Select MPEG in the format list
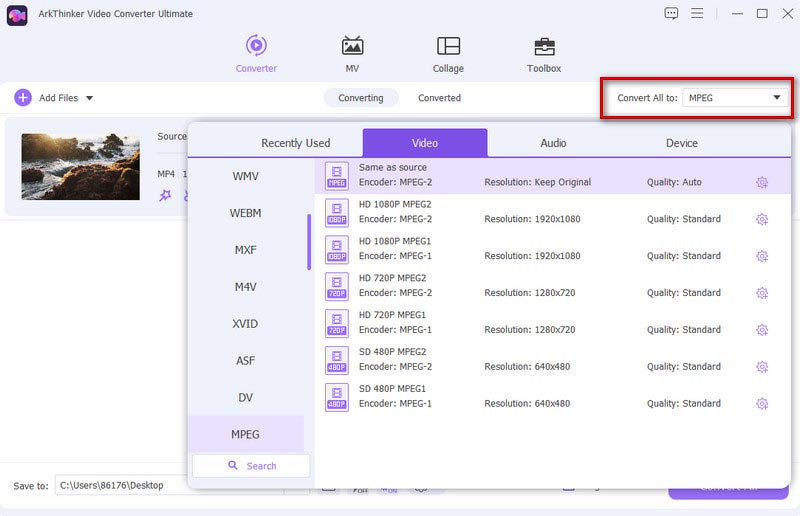Screen dimensions: 800x516 pos(245,434)
